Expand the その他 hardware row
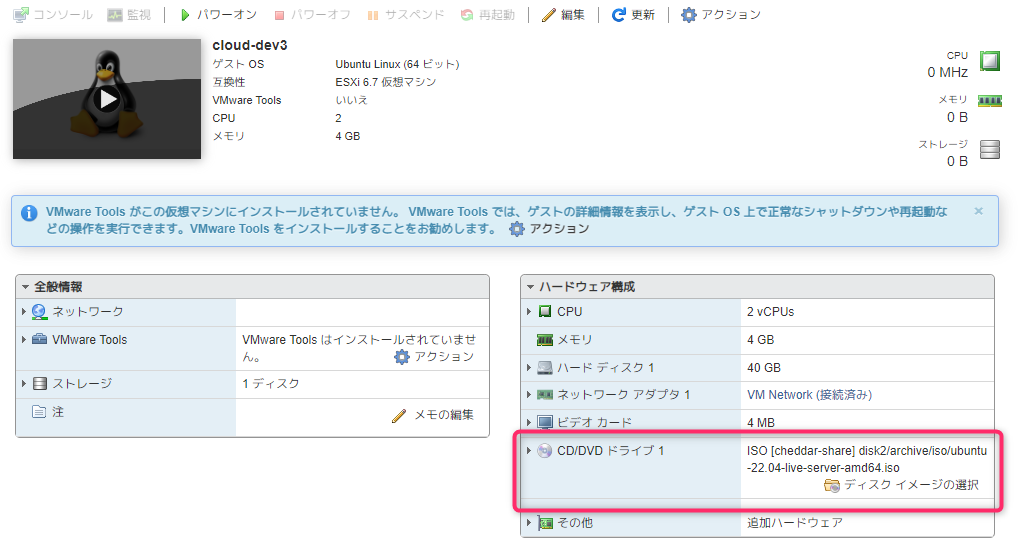Image resolution: width=1019 pixels, height=547 pixels. [x=529, y=522]
